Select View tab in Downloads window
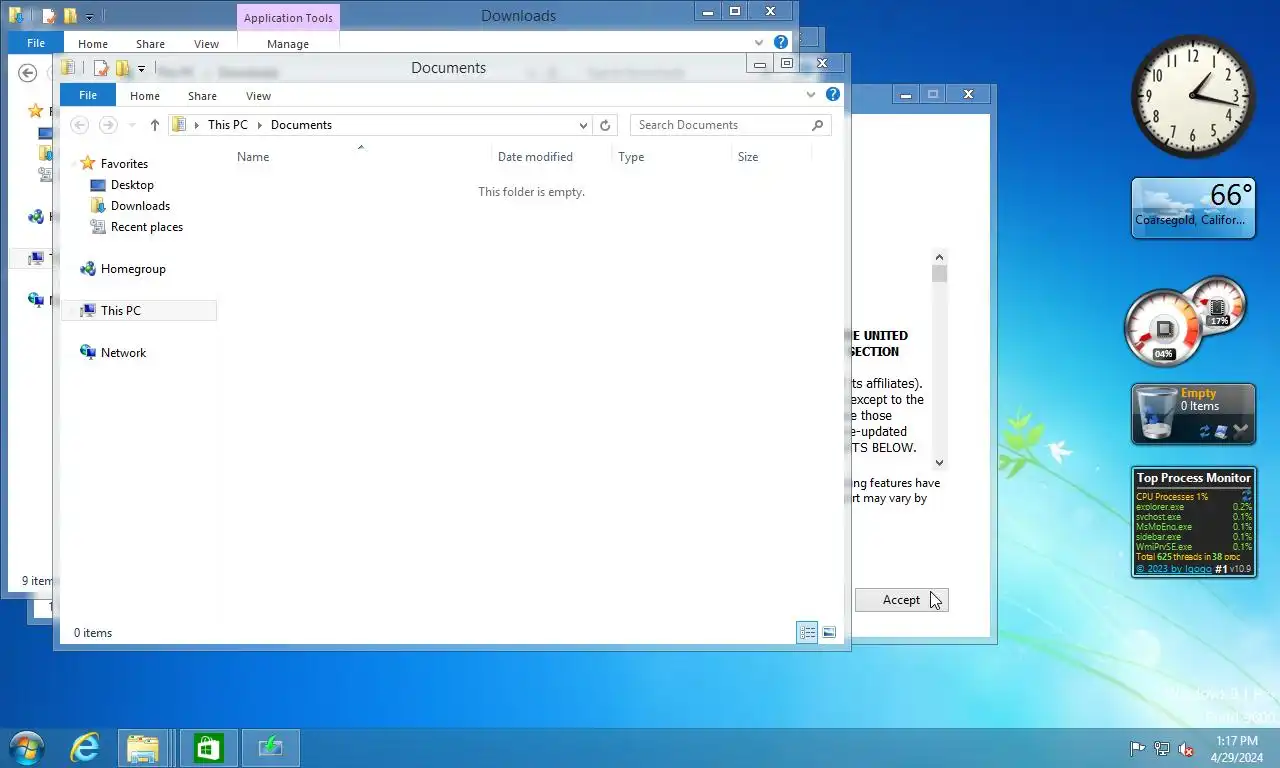Viewport: 1280px width, 768px height. [x=206, y=44]
